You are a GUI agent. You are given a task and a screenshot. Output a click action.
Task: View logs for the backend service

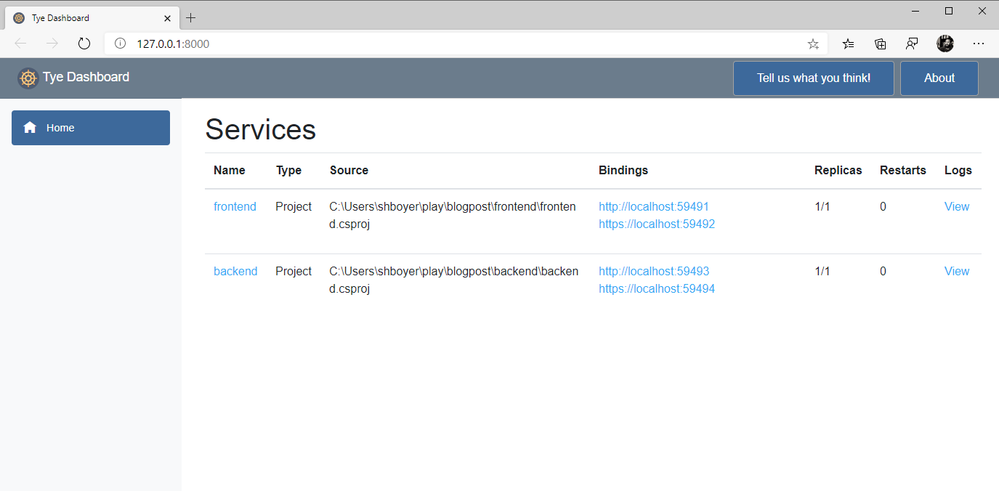[x=956, y=271]
